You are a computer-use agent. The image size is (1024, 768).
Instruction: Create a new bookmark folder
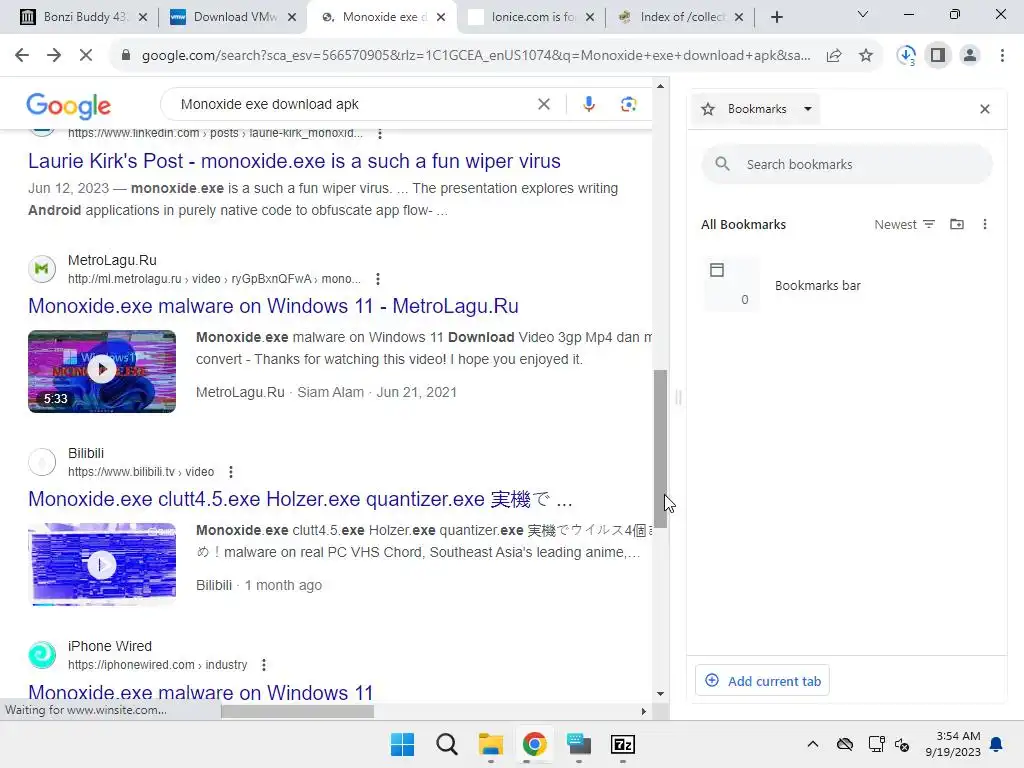tap(957, 225)
